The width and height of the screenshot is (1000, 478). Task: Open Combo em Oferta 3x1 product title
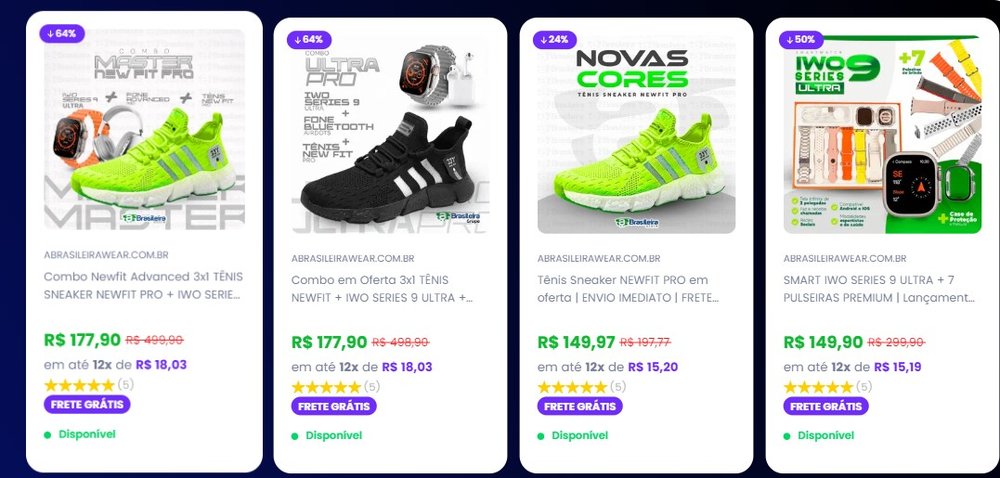[x=383, y=289]
